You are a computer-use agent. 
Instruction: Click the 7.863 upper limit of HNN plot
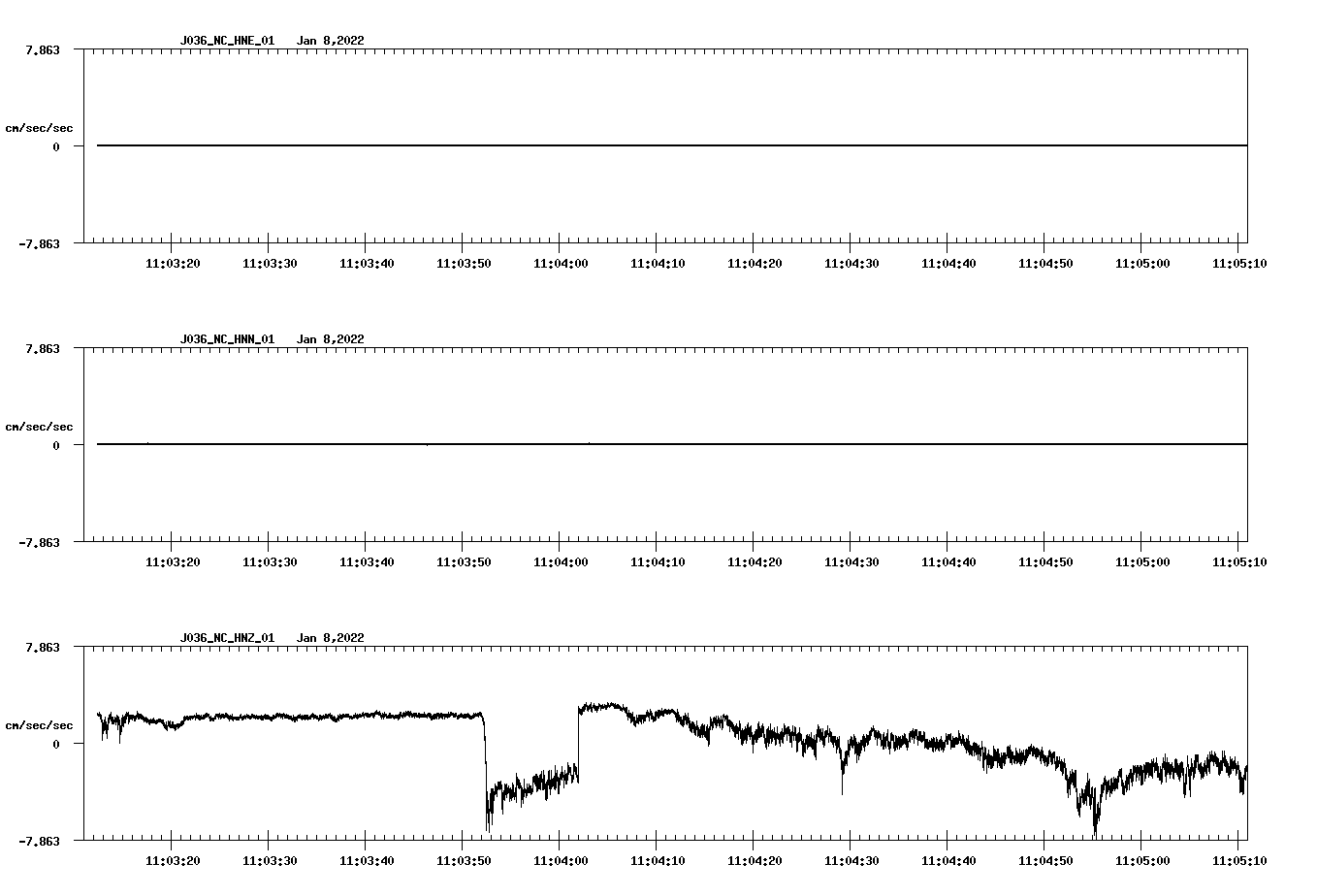pyautogui.click(x=42, y=348)
